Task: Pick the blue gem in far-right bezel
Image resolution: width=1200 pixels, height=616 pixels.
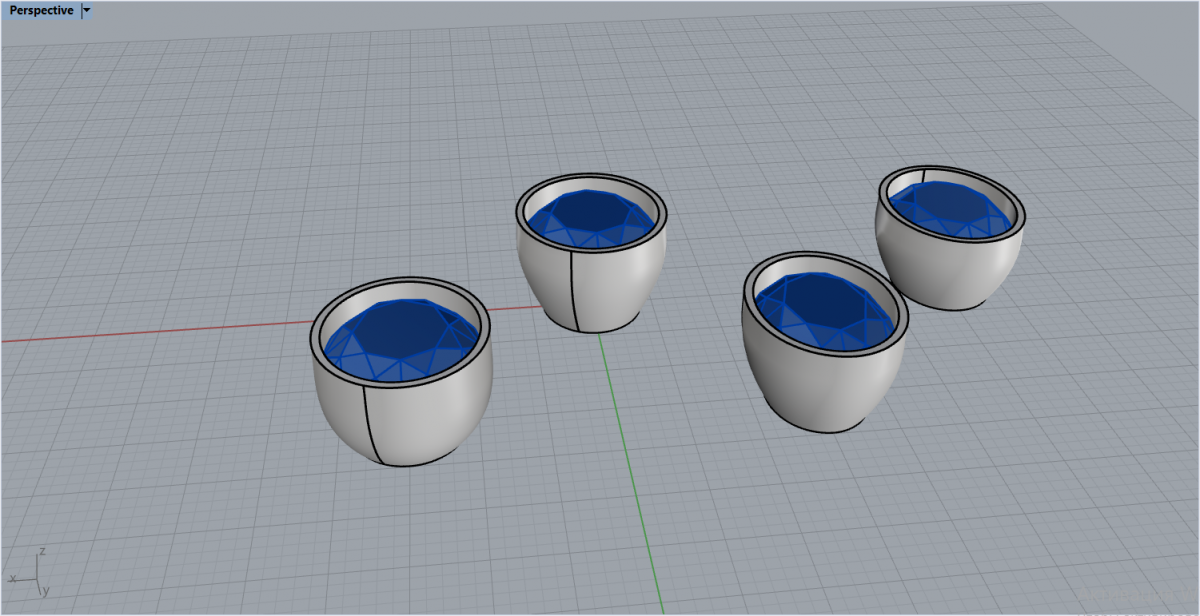Action: pos(950,205)
